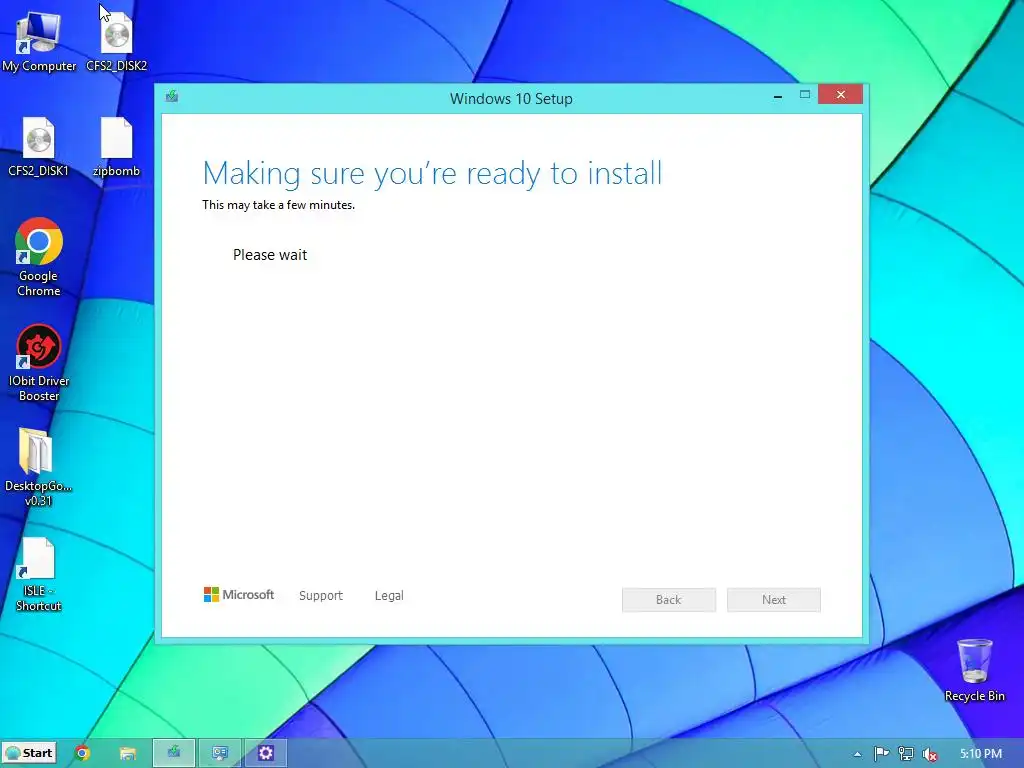The height and width of the screenshot is (768, 1024).
Task: Open the Recycle Bin
Action: [974, 669]
